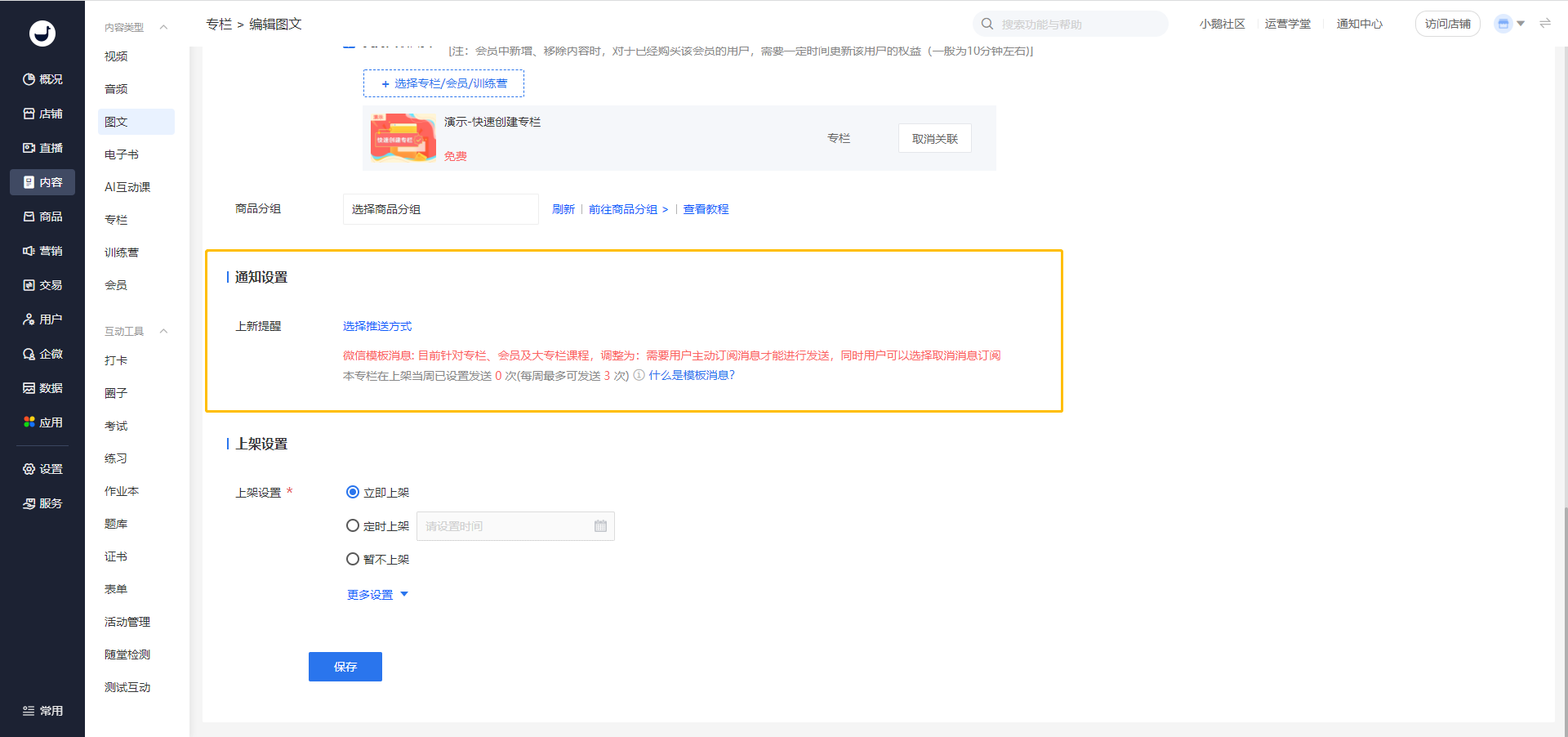Click the 保存 save button

click(x=345, y=667)
